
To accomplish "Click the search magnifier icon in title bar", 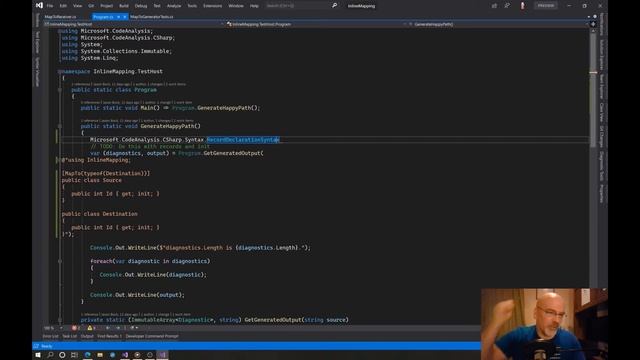I will [x=334, y=6].
